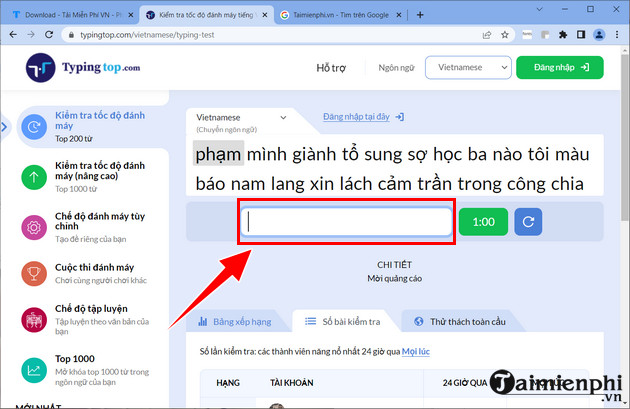Click the red practice mode icon
Image resolution: width=630 pixels, height=409 pixels.
click(x=34, y=320)
